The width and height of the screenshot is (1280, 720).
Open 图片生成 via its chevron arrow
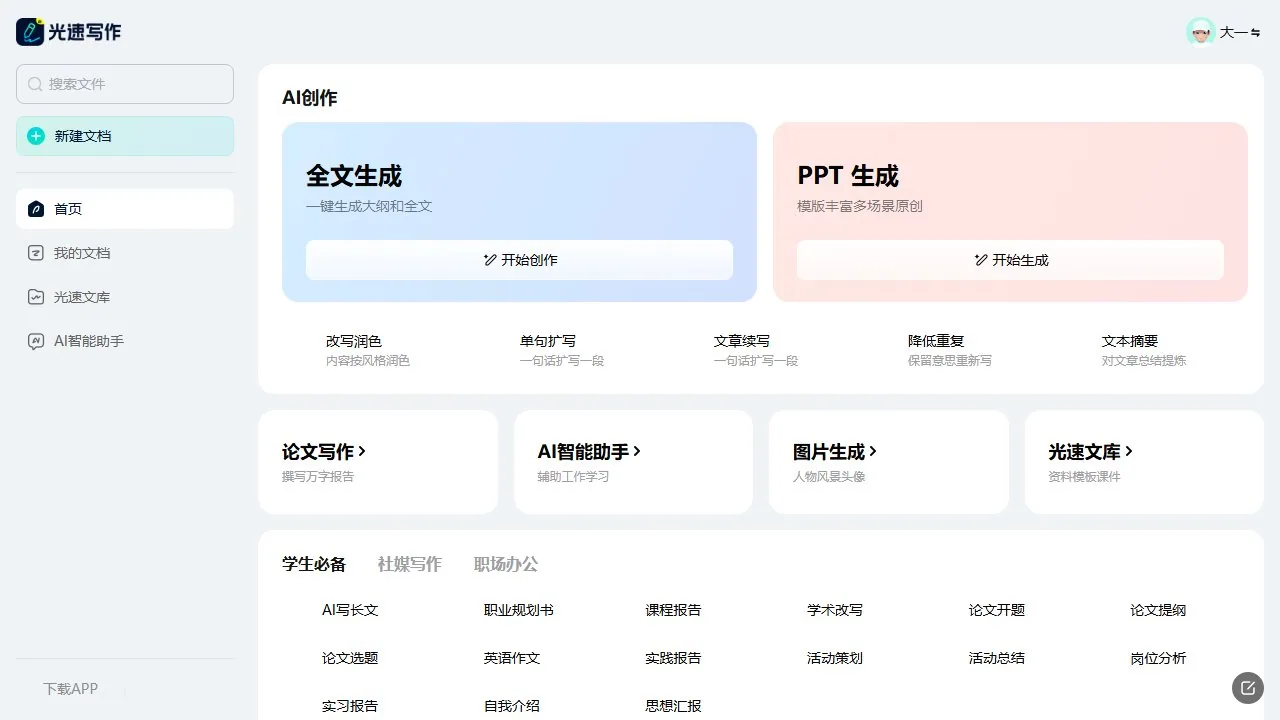click(873, 452)
